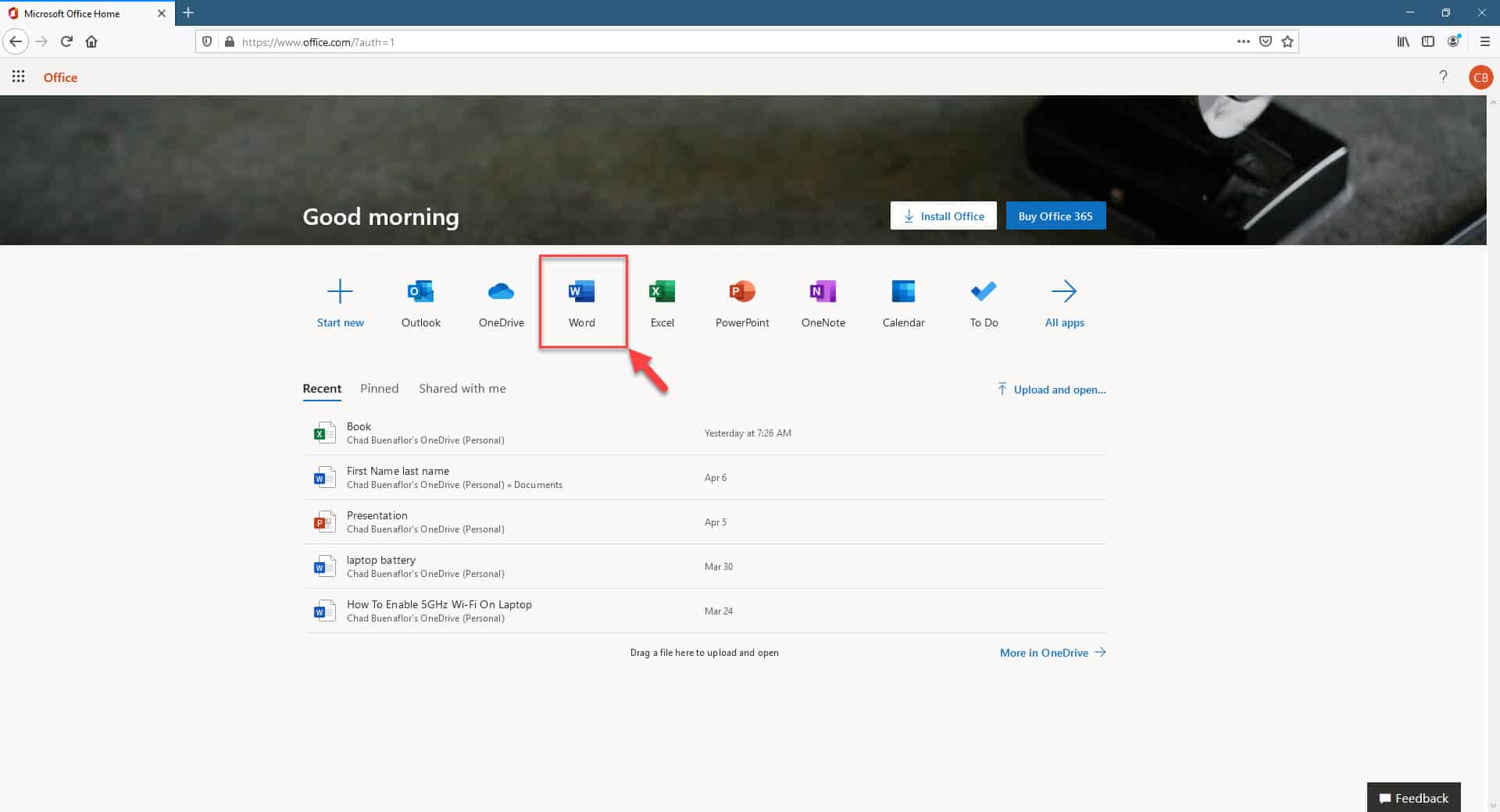Click the browser forward arrow

coord(41,41)
